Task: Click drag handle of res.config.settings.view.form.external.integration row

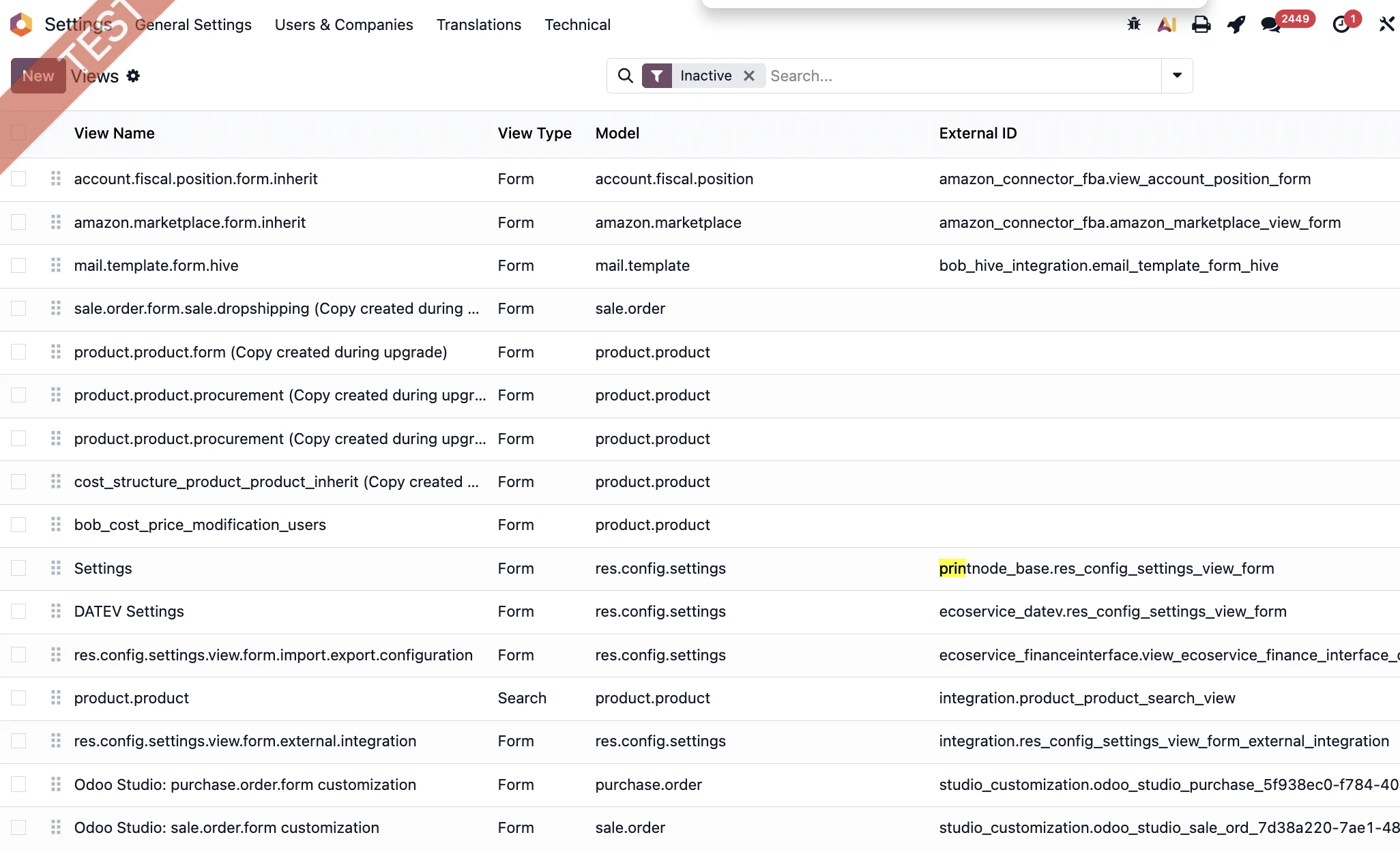Action: point(56,741)
